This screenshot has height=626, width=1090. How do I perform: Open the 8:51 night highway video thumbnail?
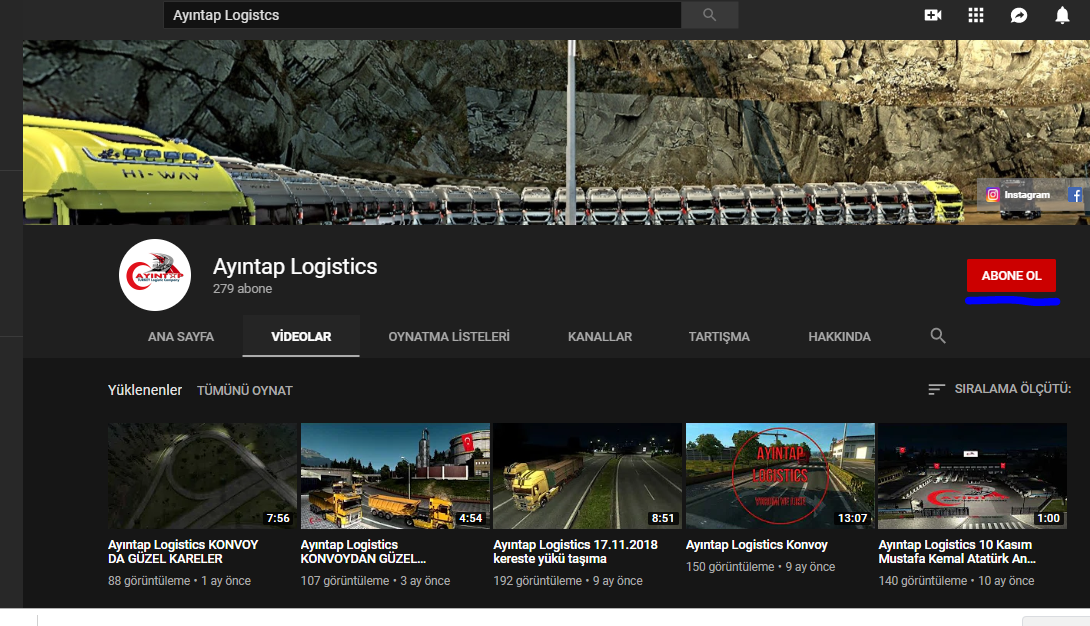587,476
